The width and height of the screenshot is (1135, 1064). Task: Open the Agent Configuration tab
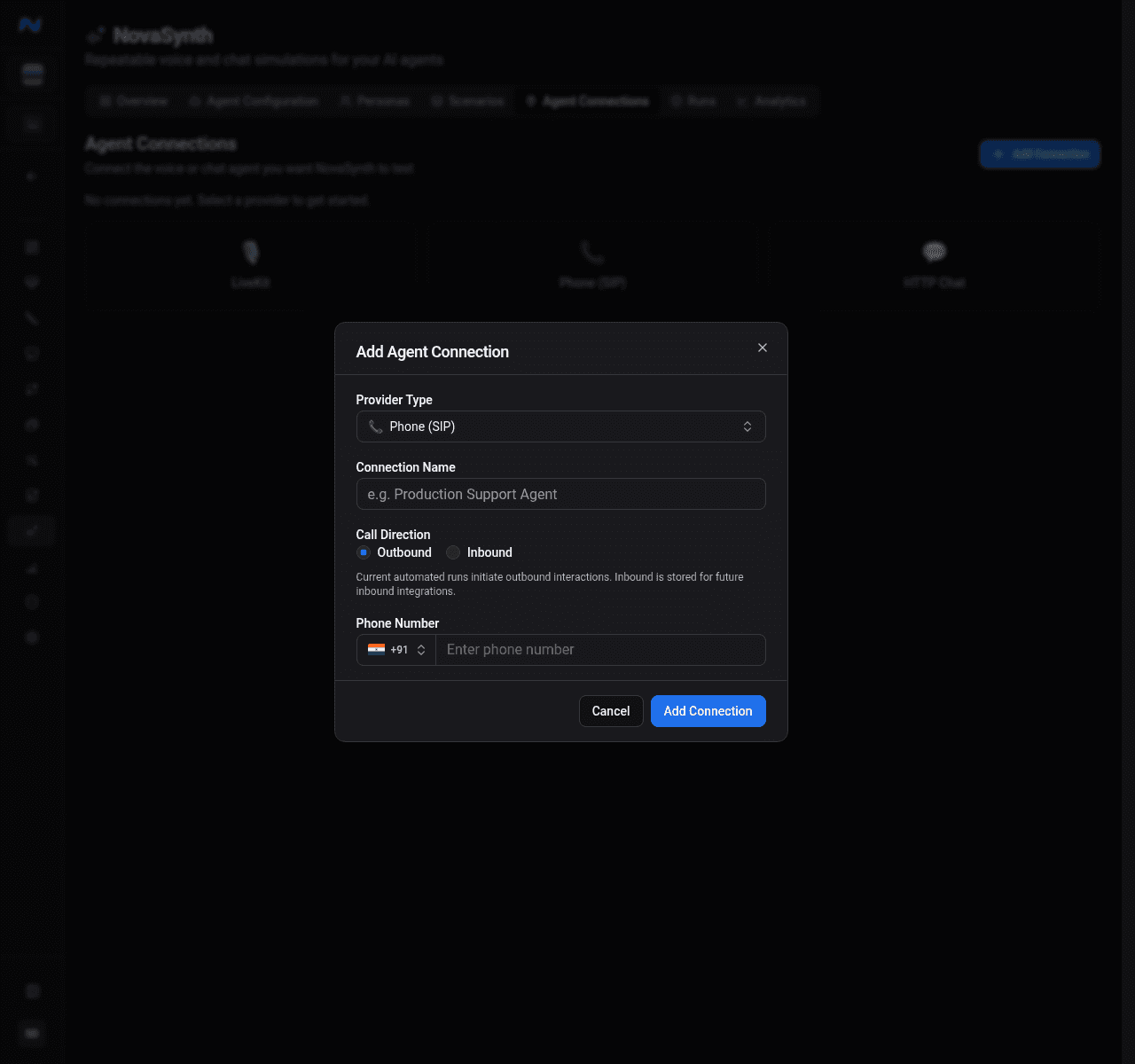(x=254, y=101)
